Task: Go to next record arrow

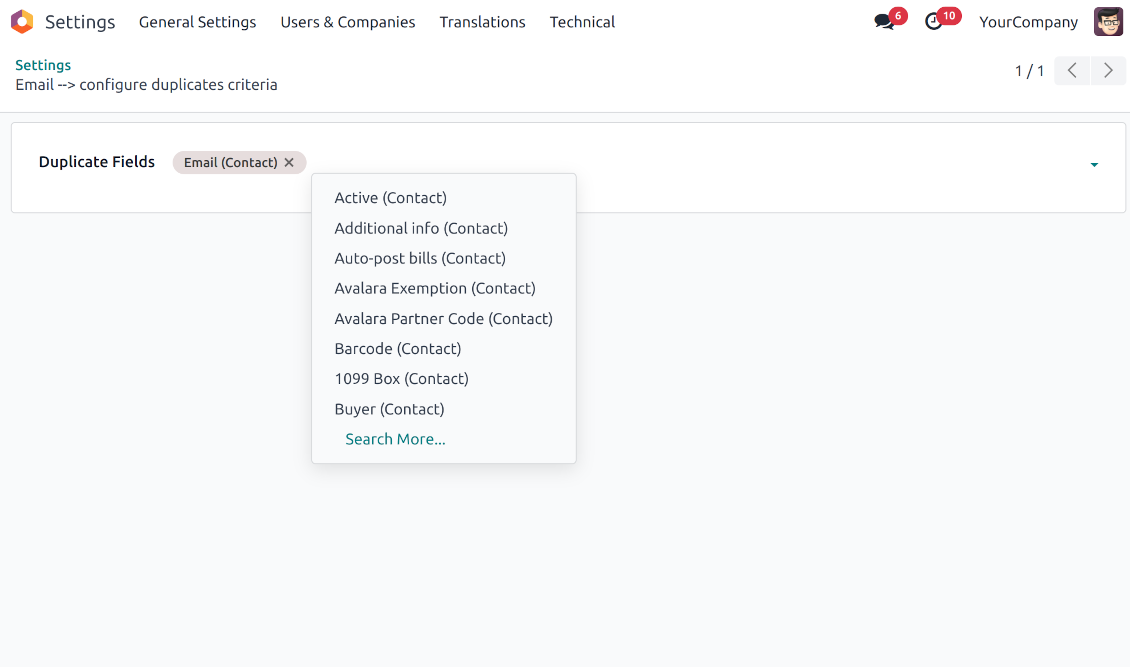Action: tap(1108, 71)
